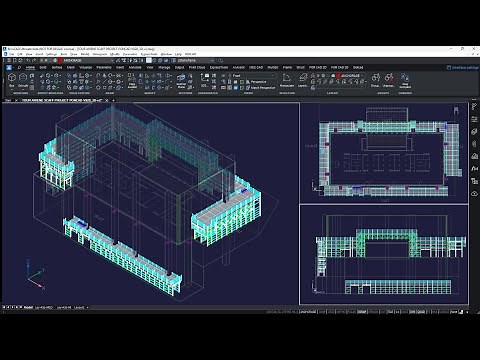Switch to the Start document tab

(x=8, y=100)
